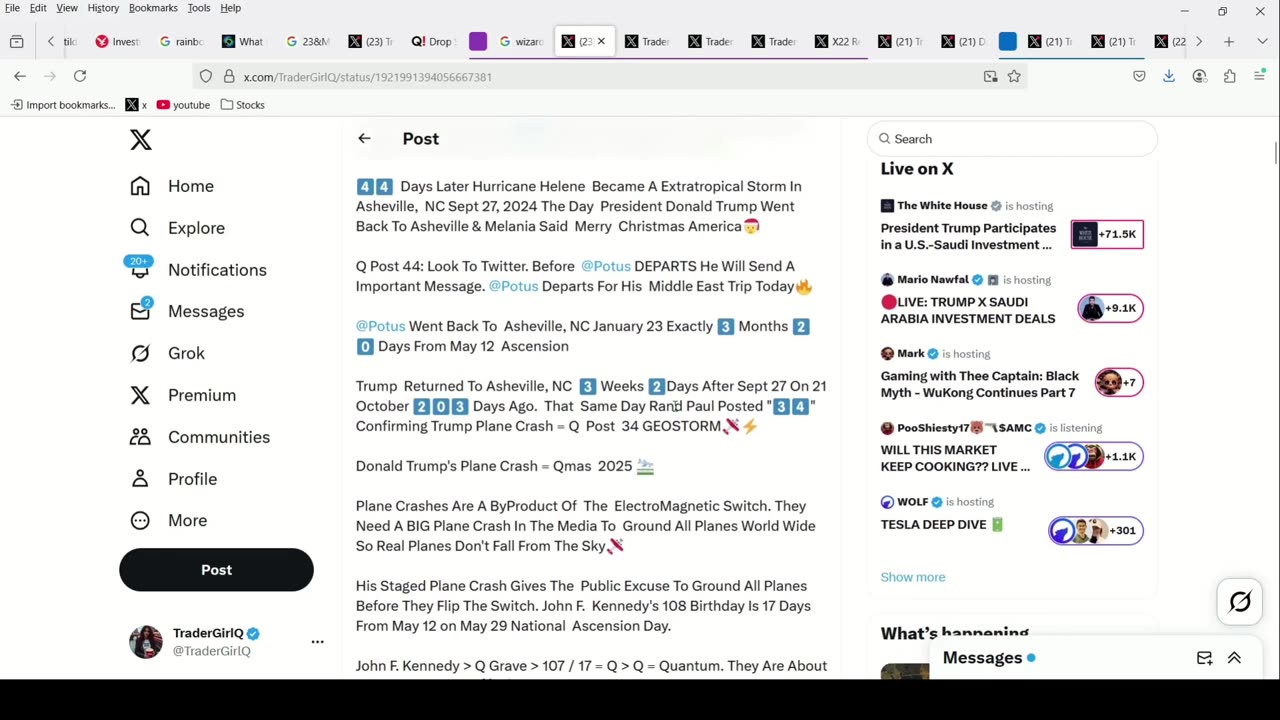
Task: Switch to the 'rainbc' browser tab
Action: point(180,42)
